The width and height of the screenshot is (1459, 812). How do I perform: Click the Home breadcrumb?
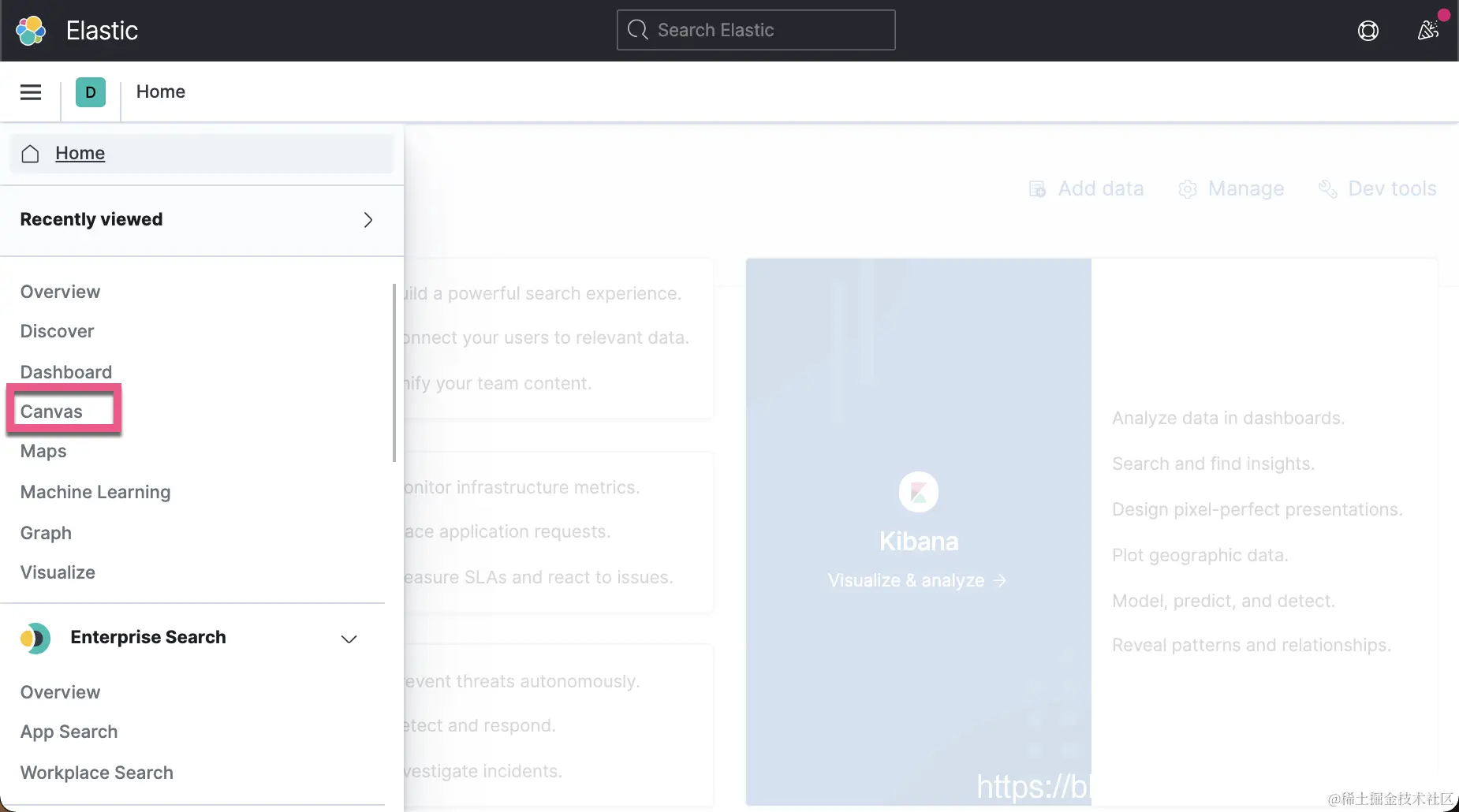pyautogui.click(x=160, y=92)
